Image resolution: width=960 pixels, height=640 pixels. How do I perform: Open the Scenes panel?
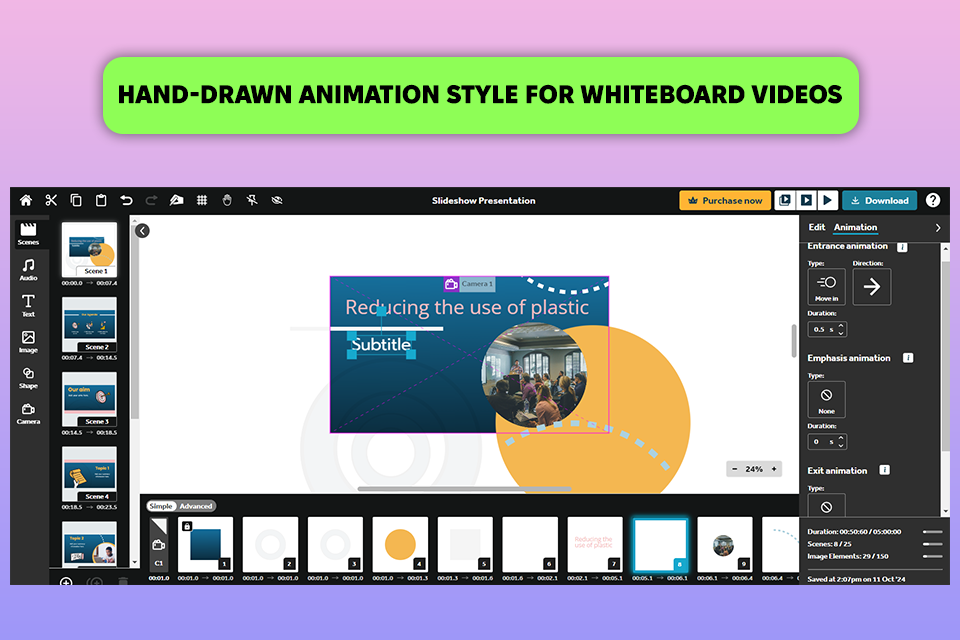(x=28, y=234)
